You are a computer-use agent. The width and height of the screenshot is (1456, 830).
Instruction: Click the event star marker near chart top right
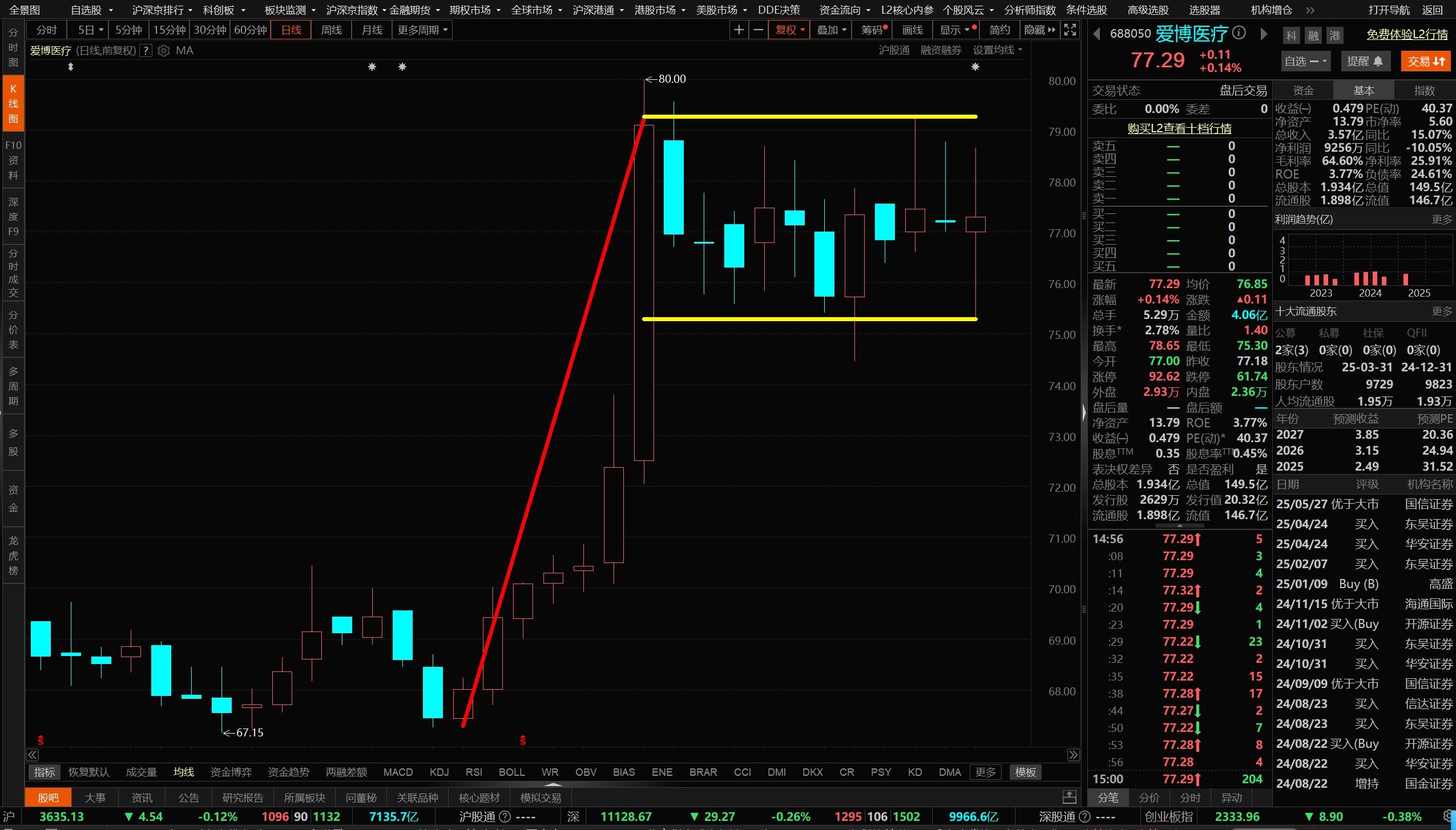coord(975,67)
